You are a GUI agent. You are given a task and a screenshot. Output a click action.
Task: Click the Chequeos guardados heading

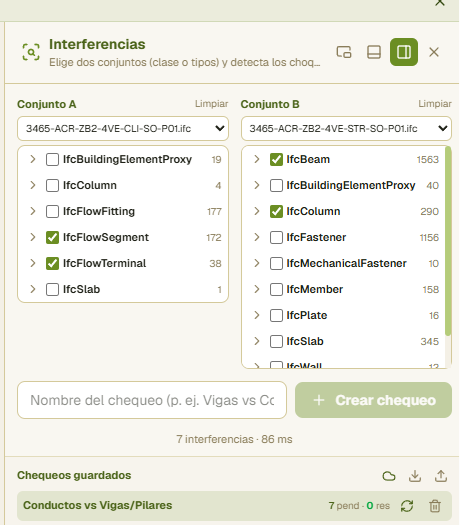tap(74, 475)
